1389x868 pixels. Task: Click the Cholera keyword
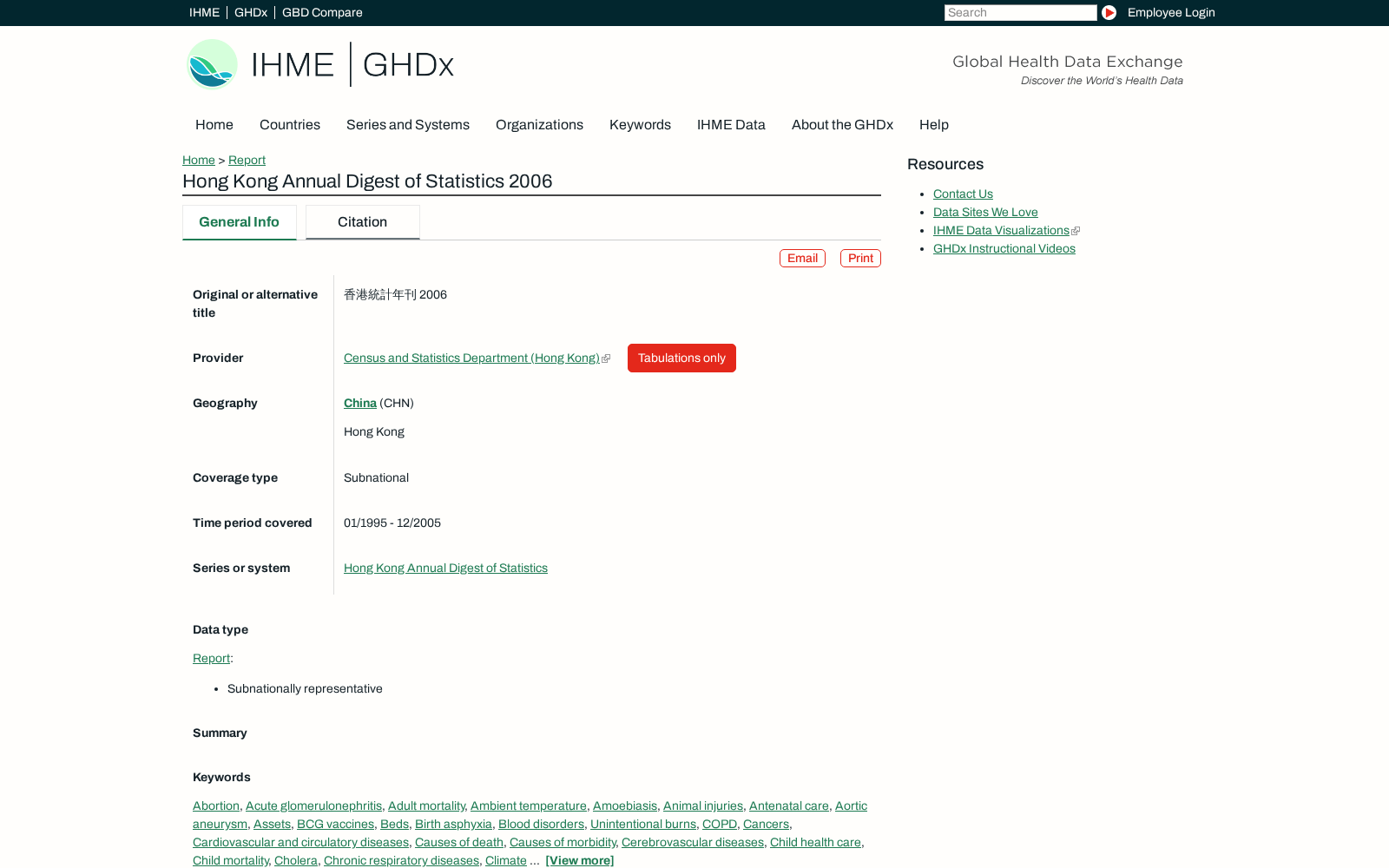pyautogui.click(x=296, y=860)
